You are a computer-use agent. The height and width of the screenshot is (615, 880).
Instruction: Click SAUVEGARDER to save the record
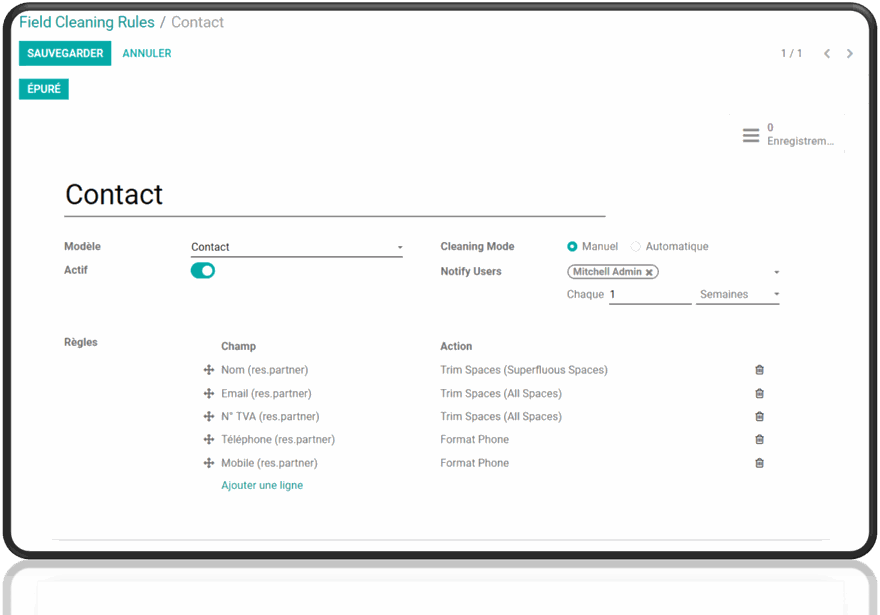point(64,53)
